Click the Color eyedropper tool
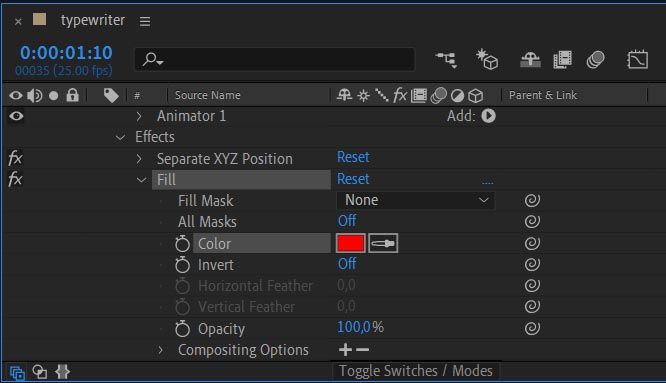666x383 pixels. tap(383, 243)
